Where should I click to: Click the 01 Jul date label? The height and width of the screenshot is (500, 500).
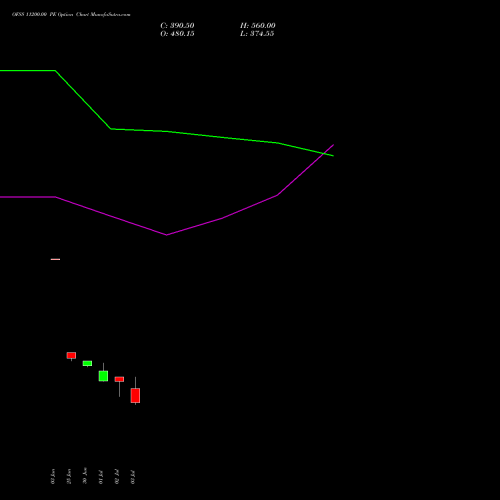pyautogui.click(x=101, y=477)
